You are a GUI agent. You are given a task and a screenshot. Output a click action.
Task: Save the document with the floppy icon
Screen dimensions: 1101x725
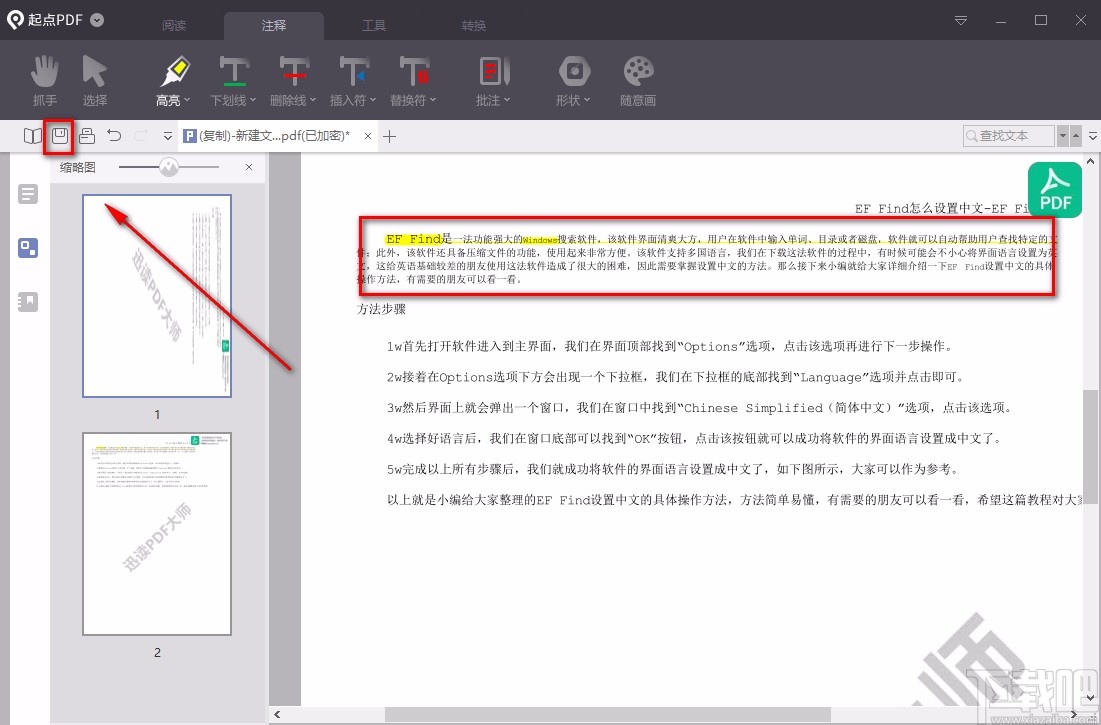point(60,135)
